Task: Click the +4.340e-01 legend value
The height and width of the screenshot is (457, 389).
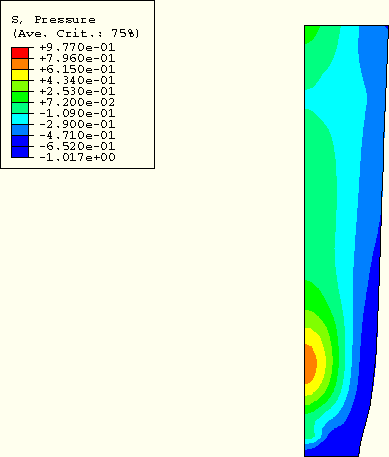Action: point(77,80)
